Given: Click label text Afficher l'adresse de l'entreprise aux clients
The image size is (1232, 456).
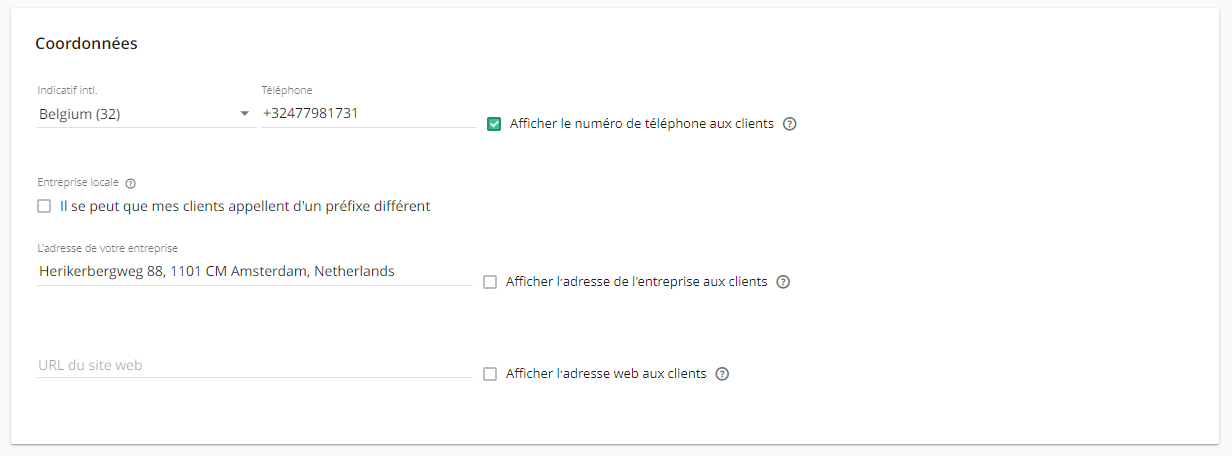Looking at the screenshot, I should point(637,282).
